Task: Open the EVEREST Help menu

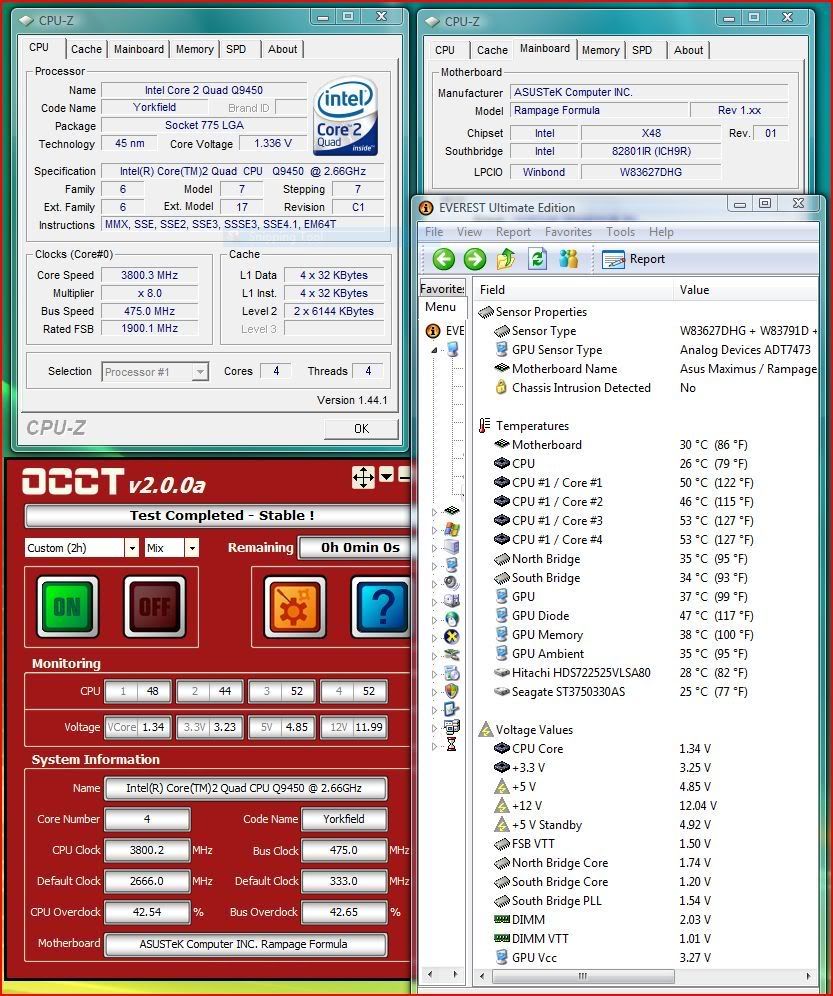Action: click(661, 232)
